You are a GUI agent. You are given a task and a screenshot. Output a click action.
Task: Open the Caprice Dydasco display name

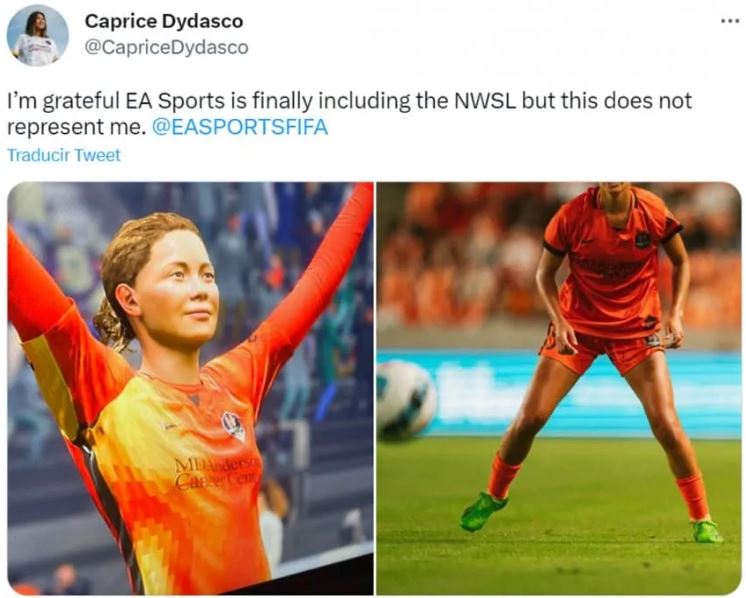coord(164,21)
